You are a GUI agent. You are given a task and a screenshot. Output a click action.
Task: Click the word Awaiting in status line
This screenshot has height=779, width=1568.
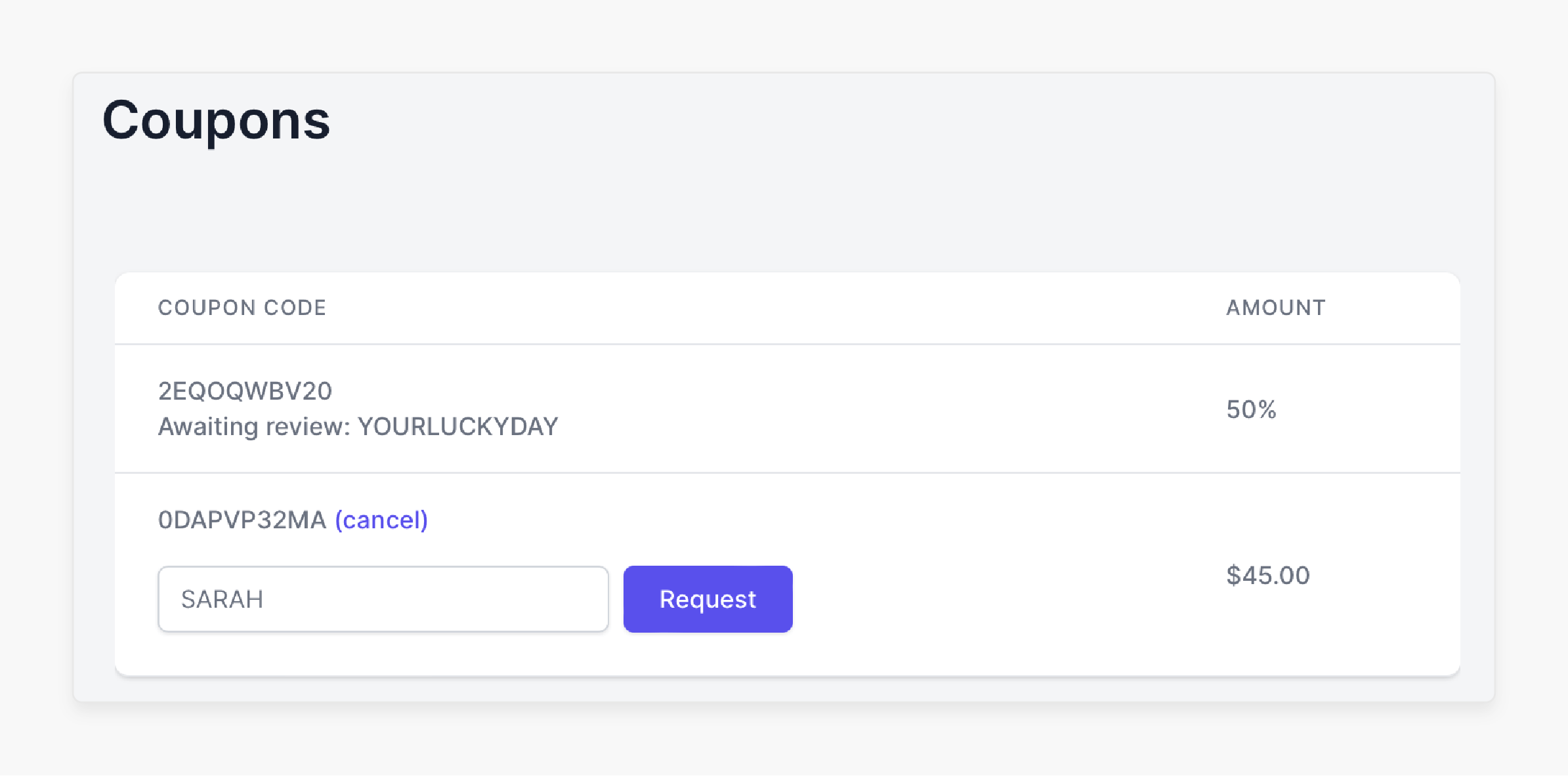click(x=208, y=427)
